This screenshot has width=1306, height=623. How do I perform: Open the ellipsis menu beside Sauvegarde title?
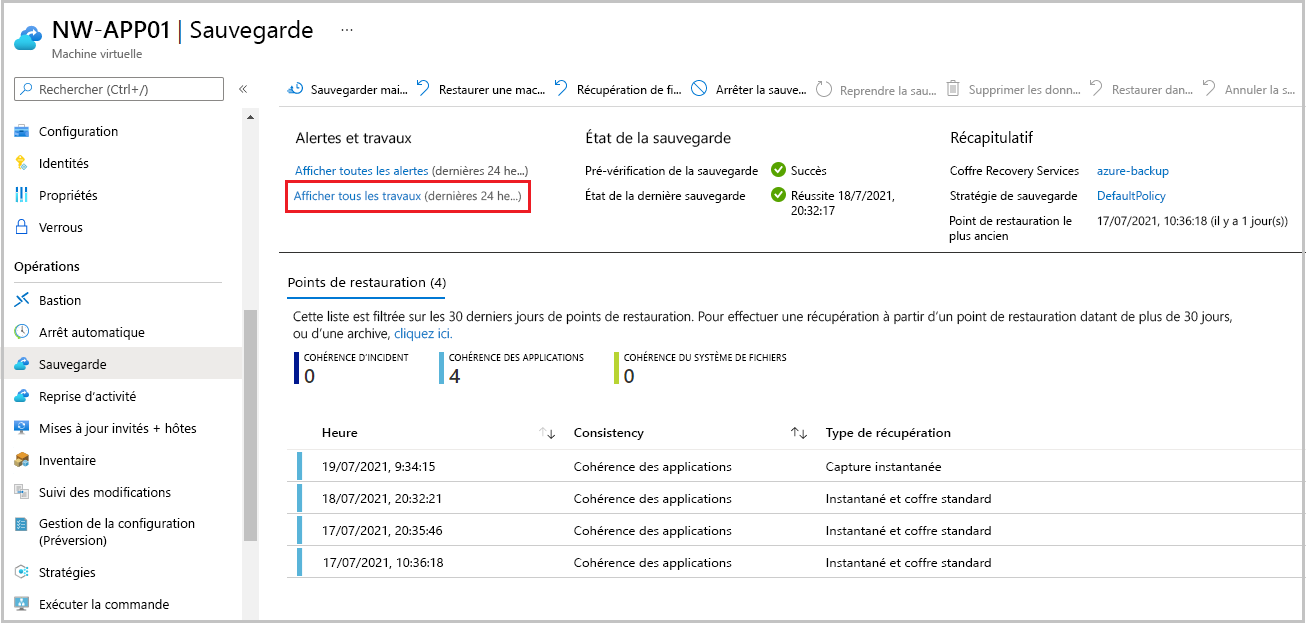pos(347,30)
